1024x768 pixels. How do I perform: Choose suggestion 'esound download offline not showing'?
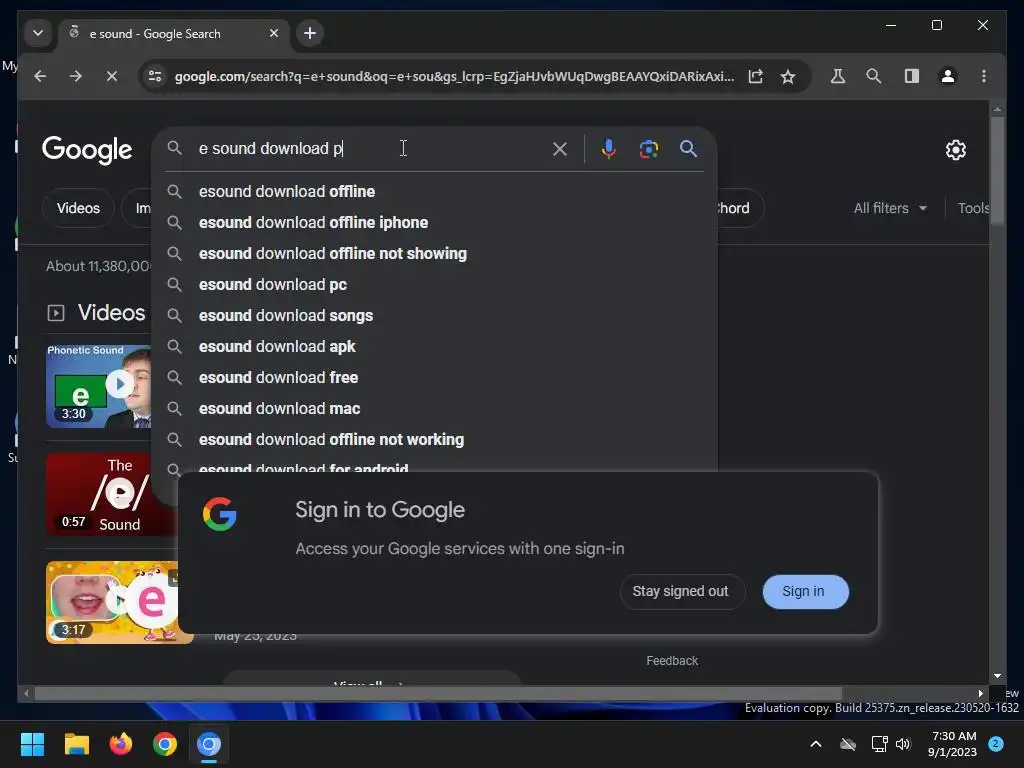[434, 253]
